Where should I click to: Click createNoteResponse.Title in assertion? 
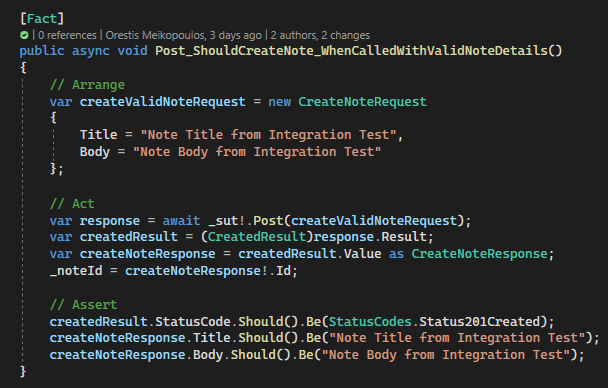pyautogui.click(x=140, y=338)
